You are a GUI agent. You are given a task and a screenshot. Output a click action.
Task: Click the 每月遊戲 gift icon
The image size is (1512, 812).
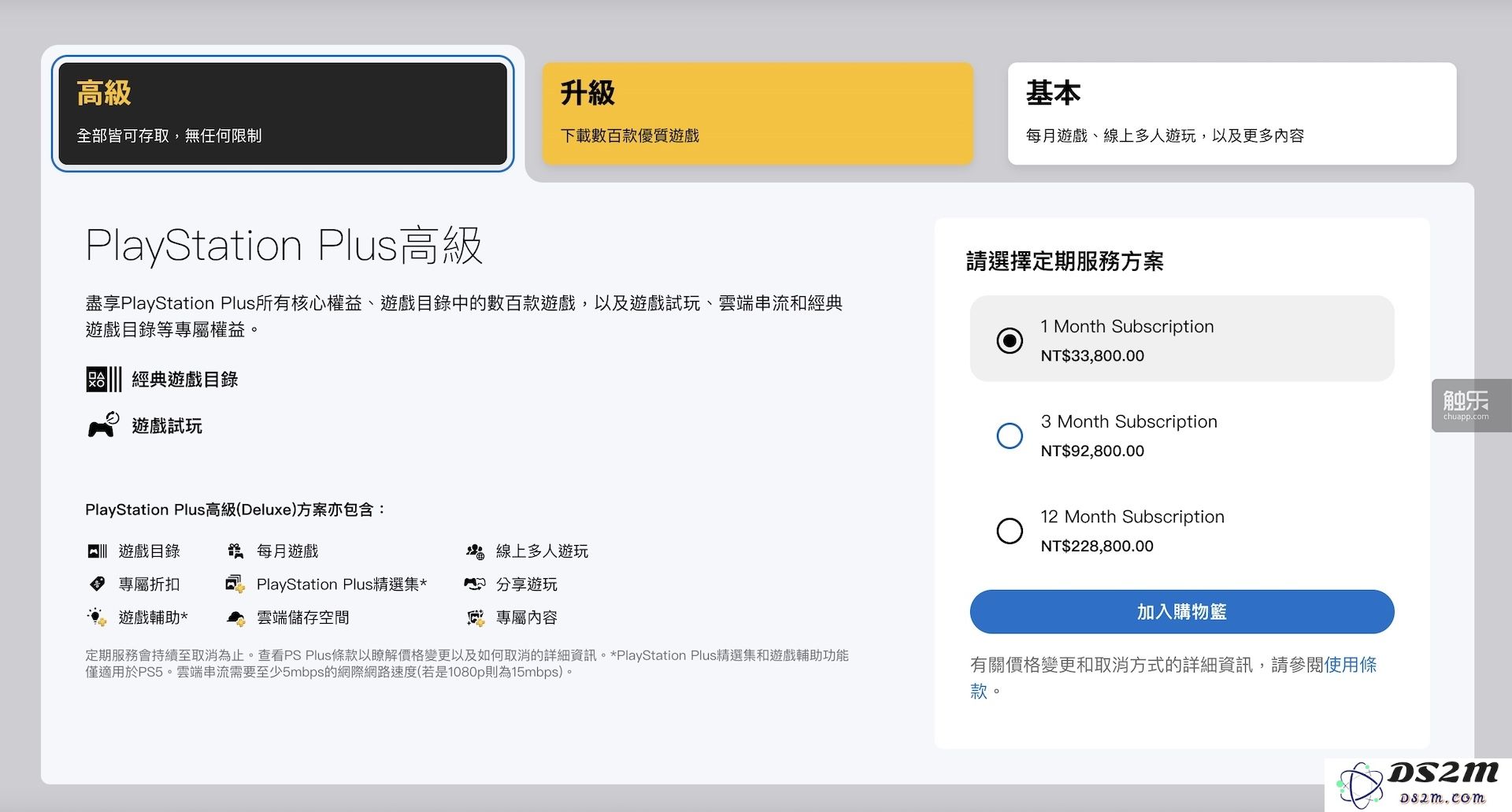235,551
